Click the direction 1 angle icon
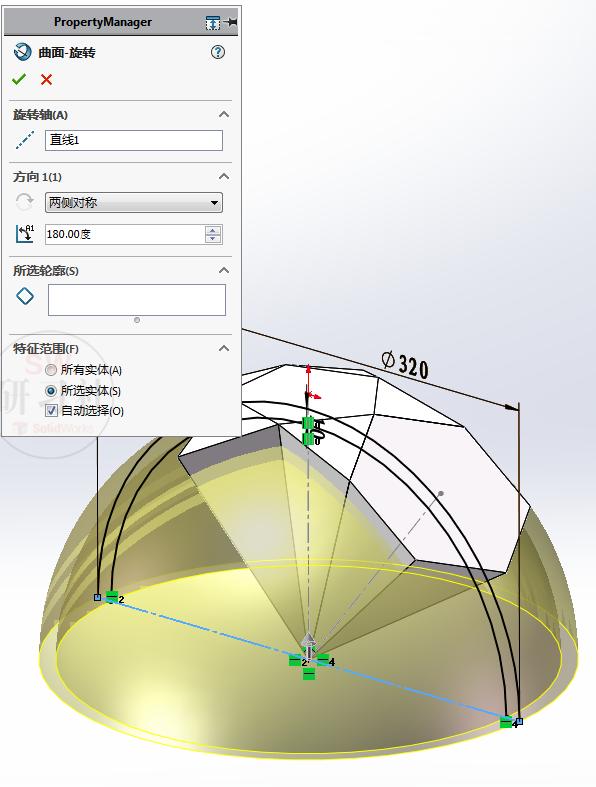Image resolution: width=596 pixels, height=787 pixels. coord(25,234)
